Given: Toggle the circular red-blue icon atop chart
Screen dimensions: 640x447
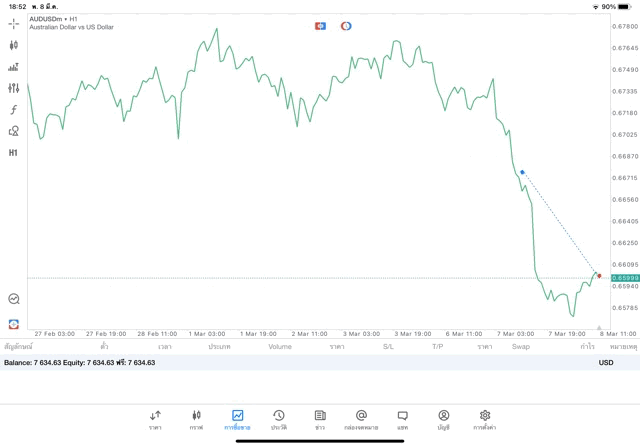Looking at the screenshot, I should pos(346,26).
